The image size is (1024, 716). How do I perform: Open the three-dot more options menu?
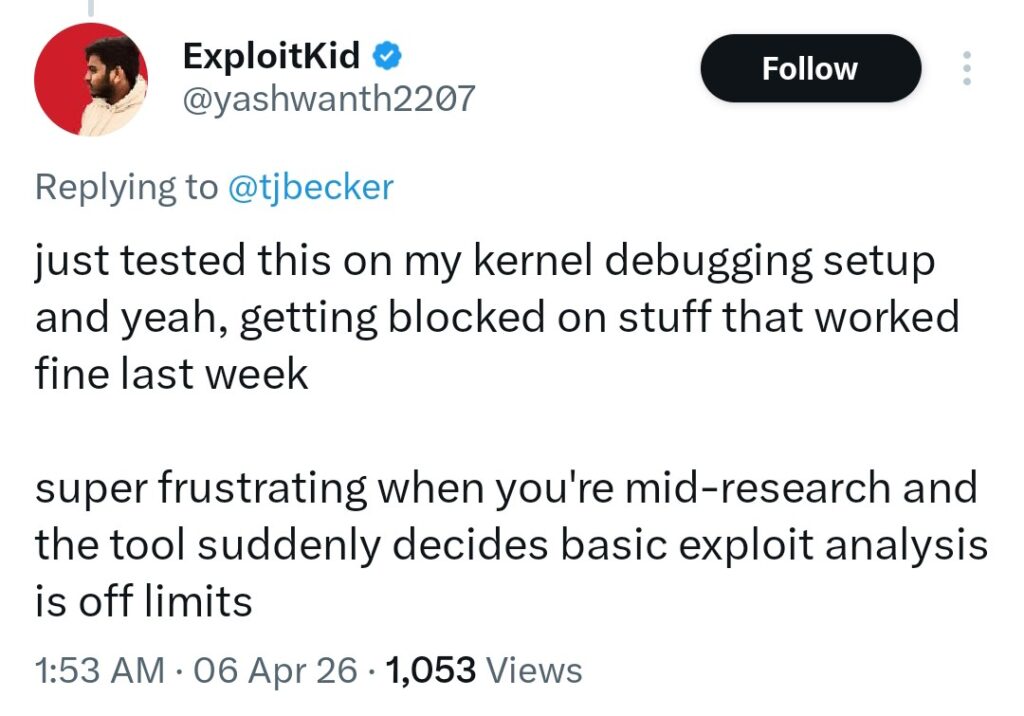tap(966, 68)
